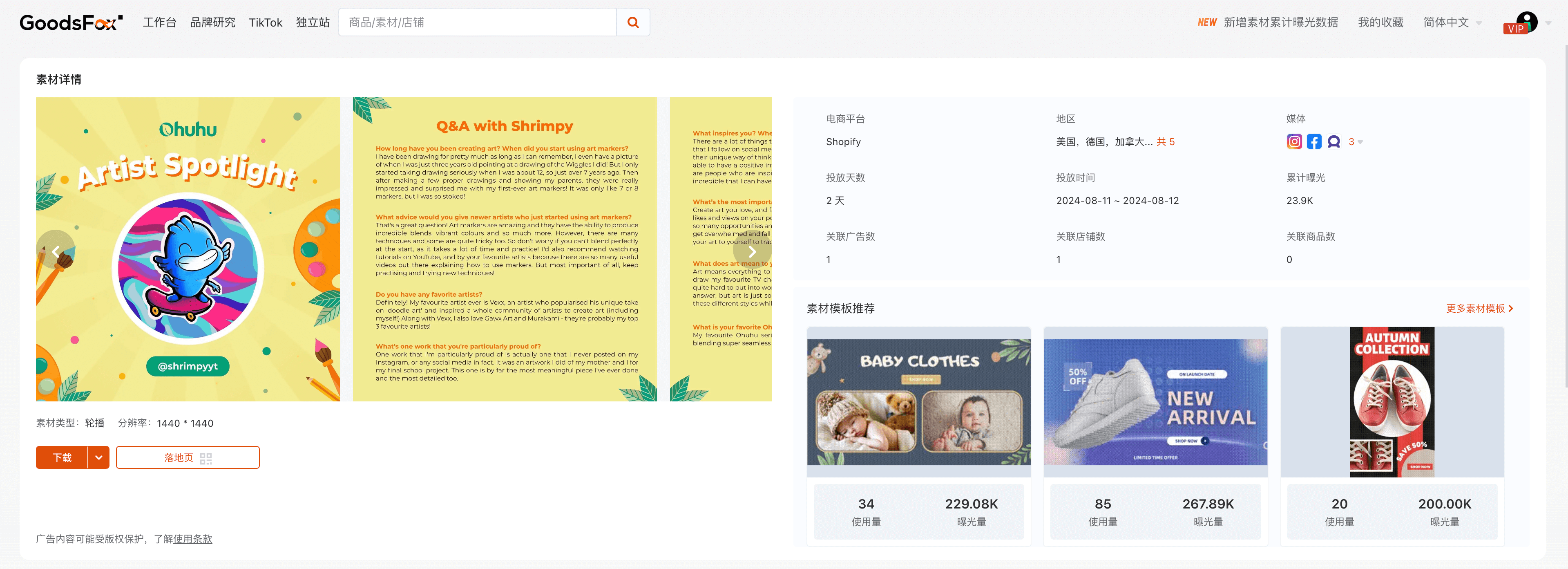Click 新增素材累计曝光数据 announcement
The width and height of the screenshot is (1568, 569).
coord(1281,22)
